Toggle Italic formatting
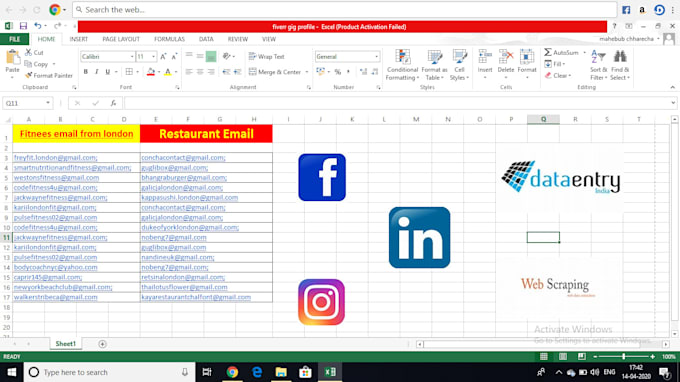The width and height of the screenshot is (680, 382). 96,72
